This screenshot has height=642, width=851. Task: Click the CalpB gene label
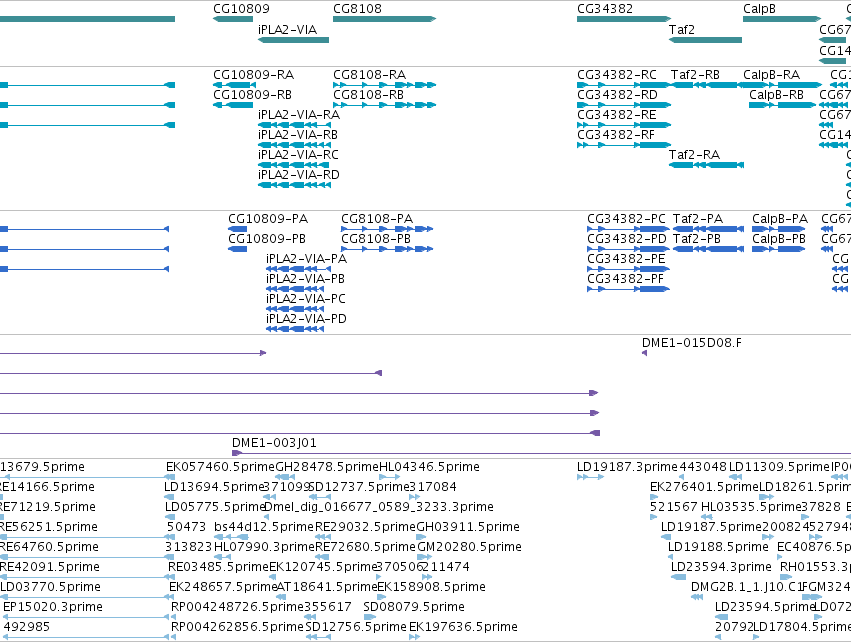(x=759, y=9)
